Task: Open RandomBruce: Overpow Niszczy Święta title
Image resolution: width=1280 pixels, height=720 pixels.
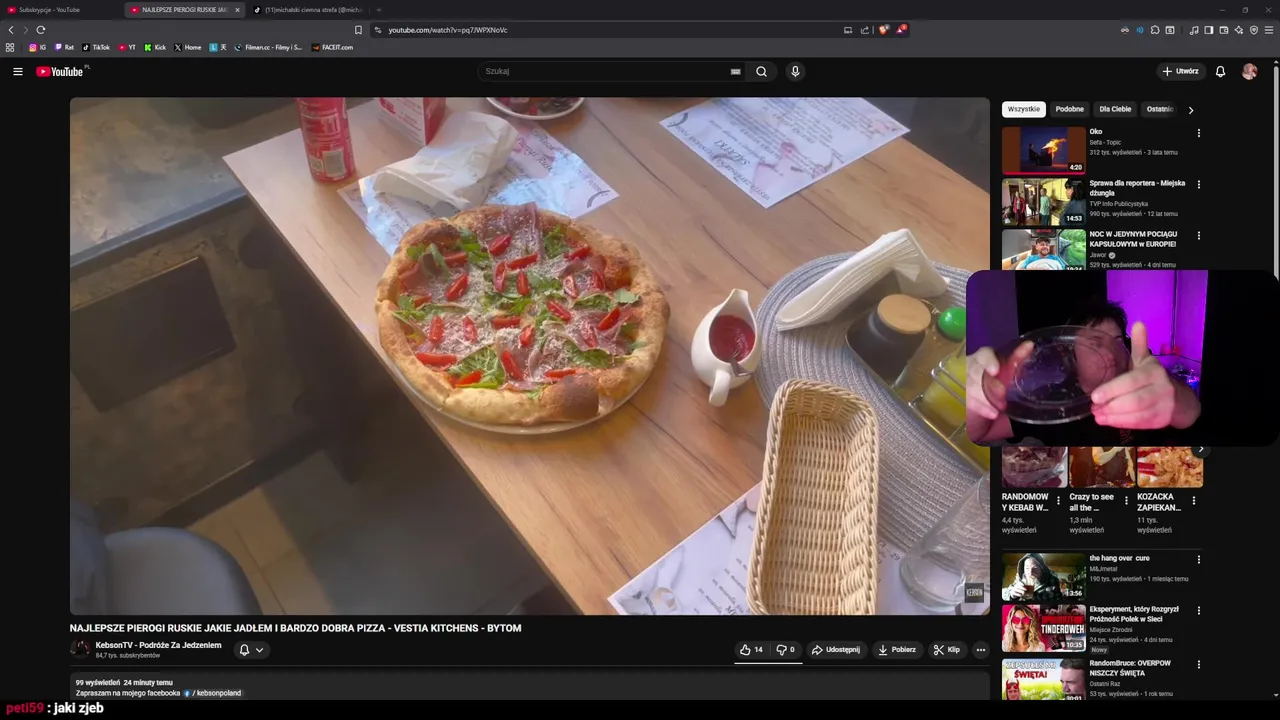Action: (x=1130, y=668)
